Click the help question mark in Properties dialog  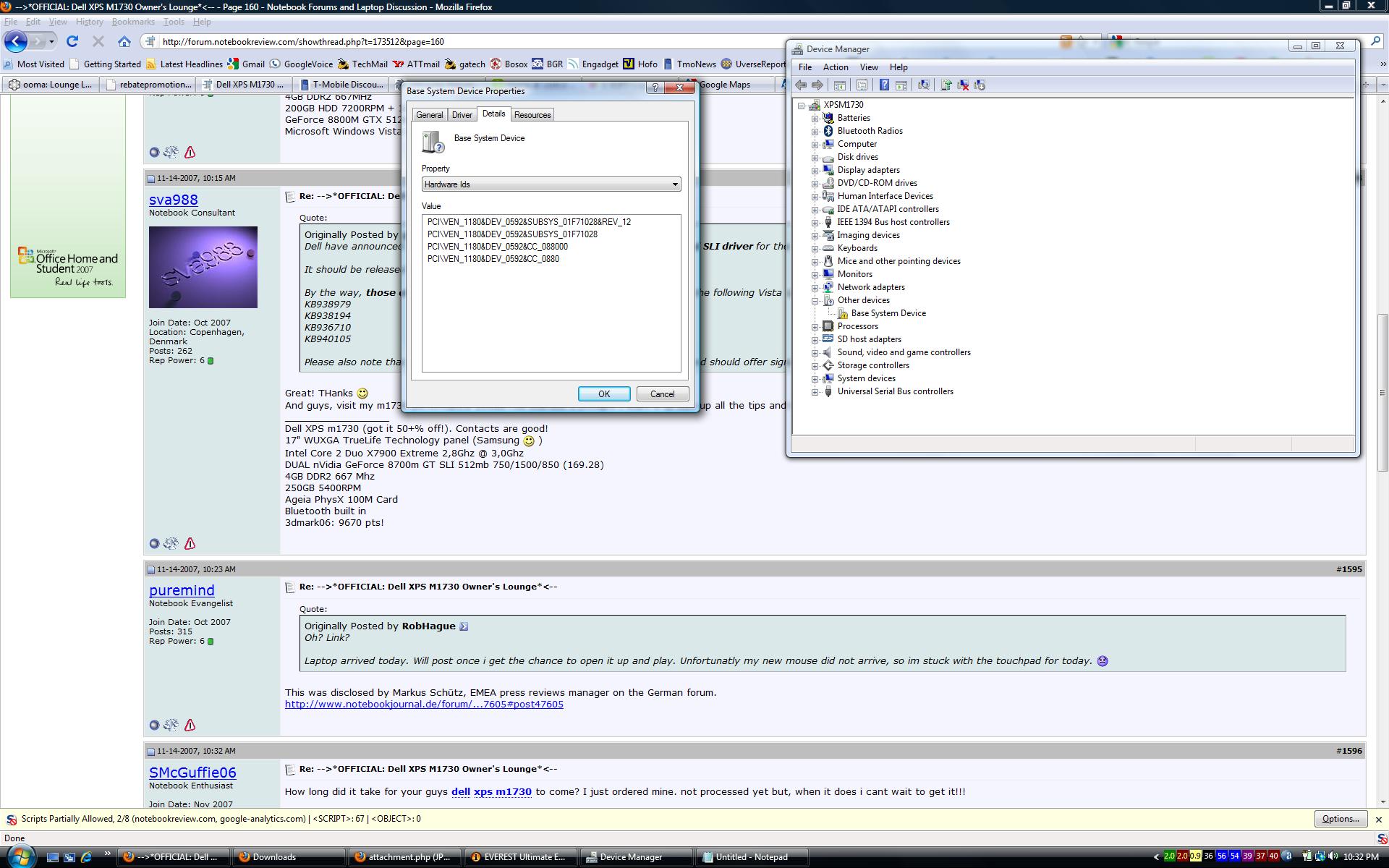click(655, 88)
